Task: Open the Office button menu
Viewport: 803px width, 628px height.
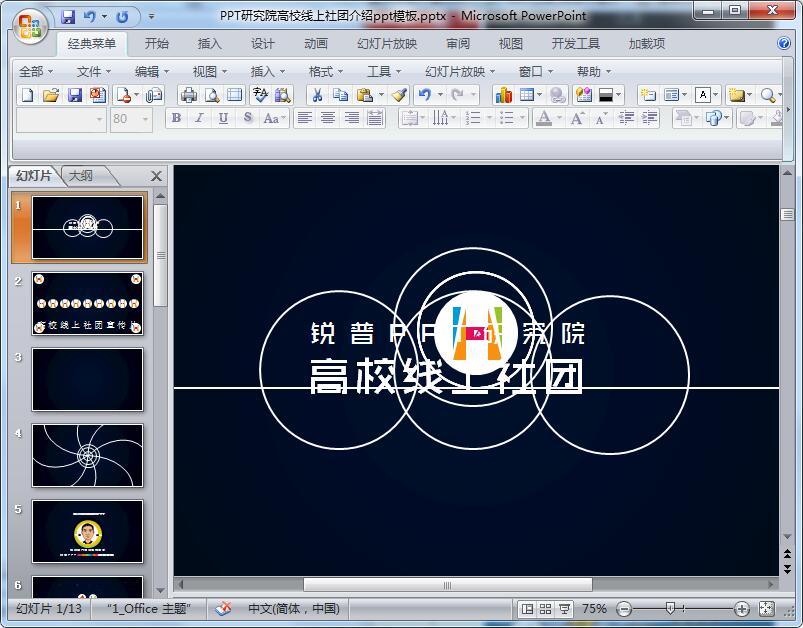Action: coord(30,26)
